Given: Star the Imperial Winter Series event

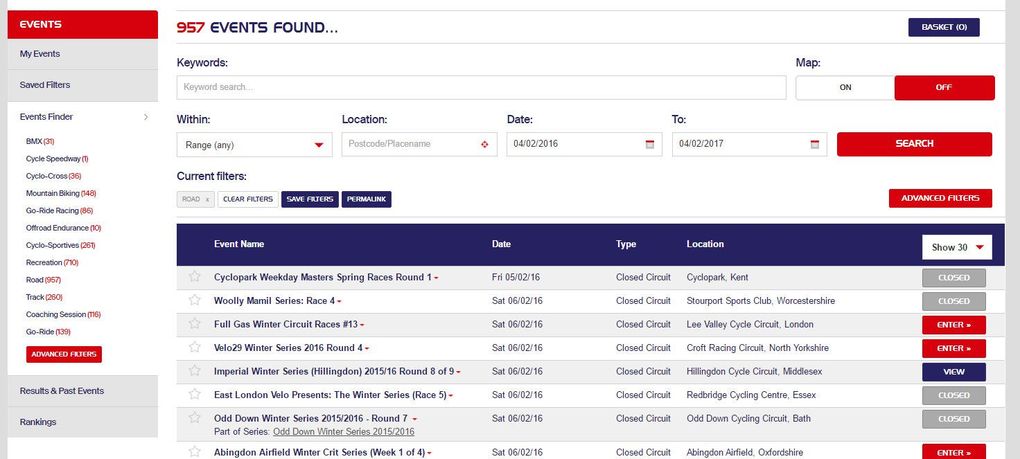Looking at the screenshot, I should tap(195, 372).
